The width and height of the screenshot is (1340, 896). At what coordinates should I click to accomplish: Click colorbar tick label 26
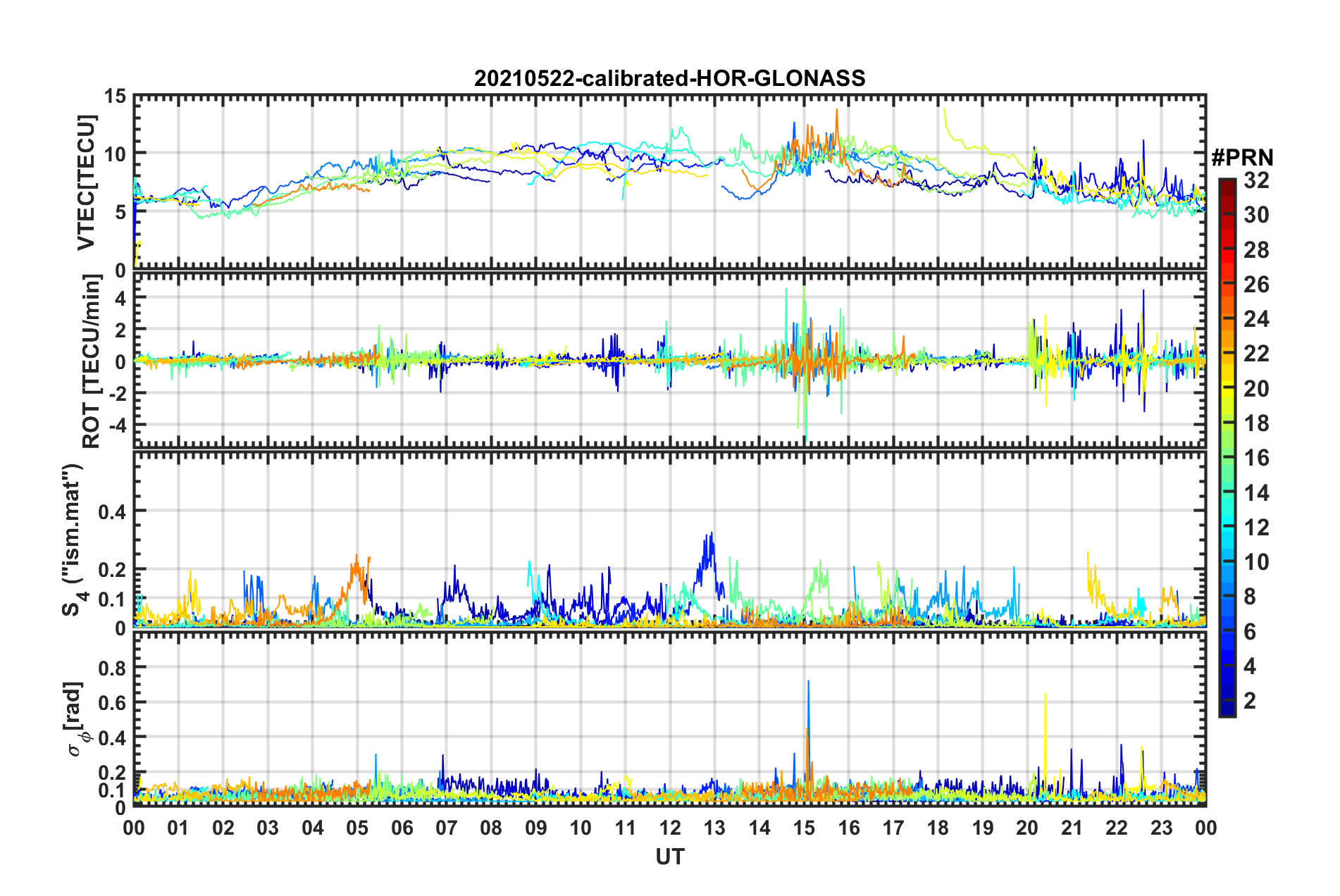click(1256, 285)
